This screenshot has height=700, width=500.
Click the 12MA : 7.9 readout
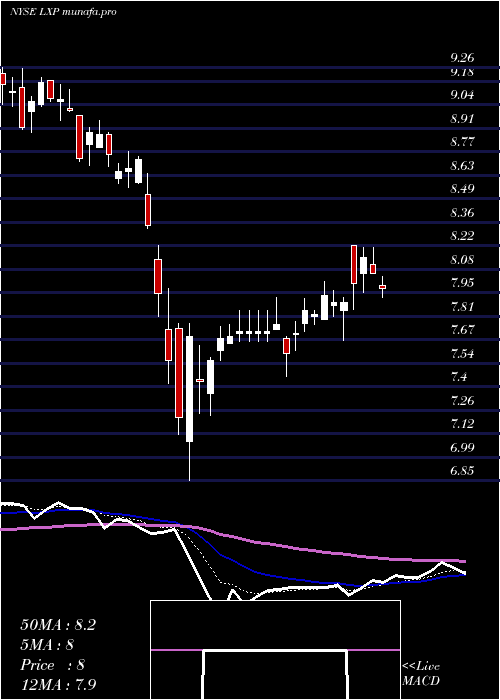(x=59, y=684)
